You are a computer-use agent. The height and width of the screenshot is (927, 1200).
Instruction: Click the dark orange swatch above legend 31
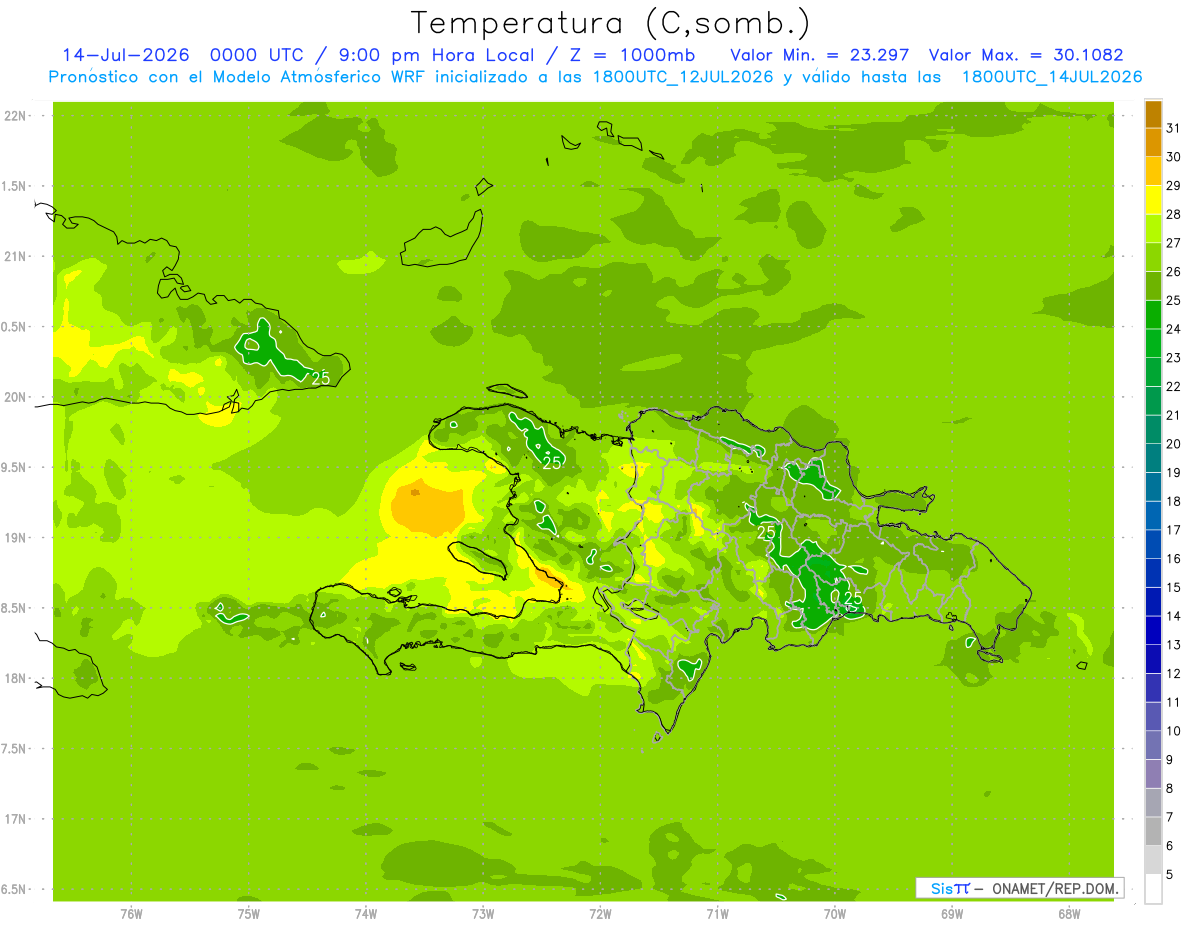pos(1153,113)
